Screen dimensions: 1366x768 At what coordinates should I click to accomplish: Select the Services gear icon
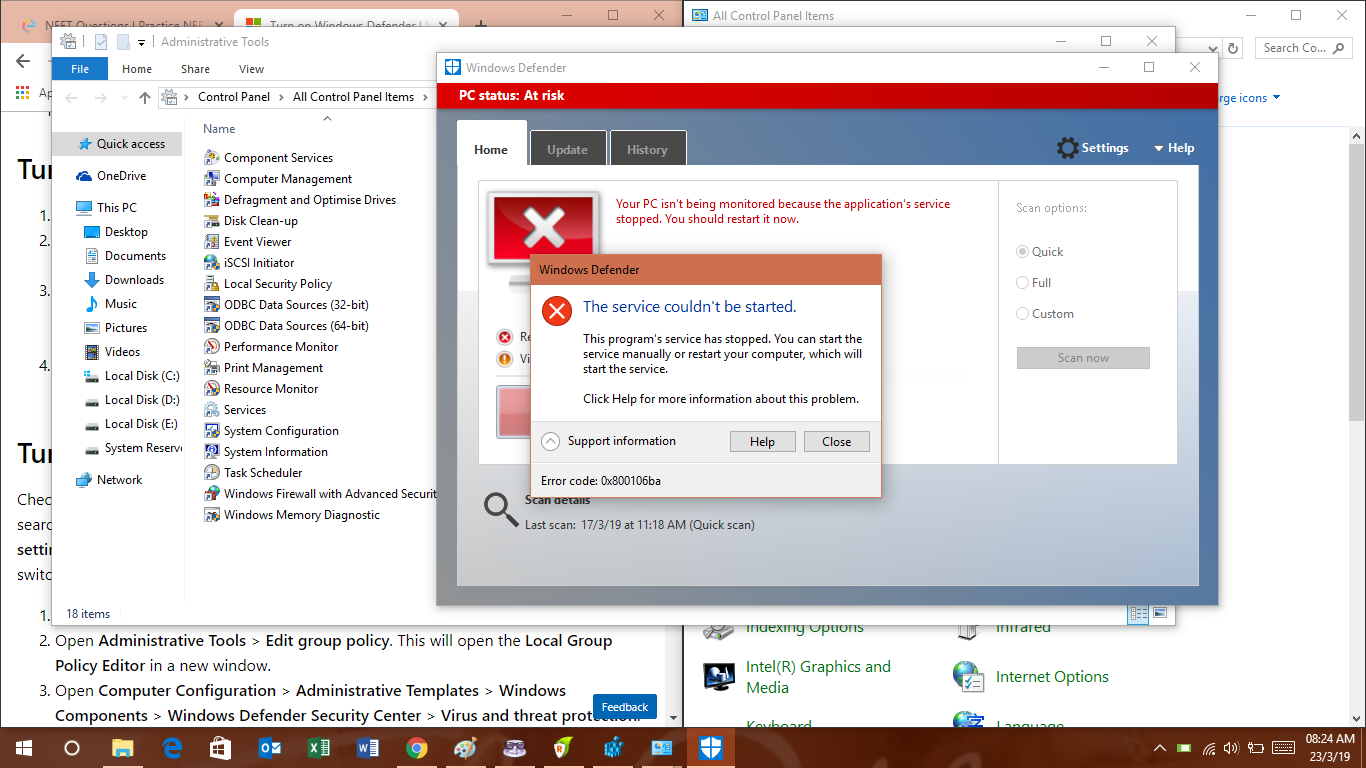click(x=212, y=409)
